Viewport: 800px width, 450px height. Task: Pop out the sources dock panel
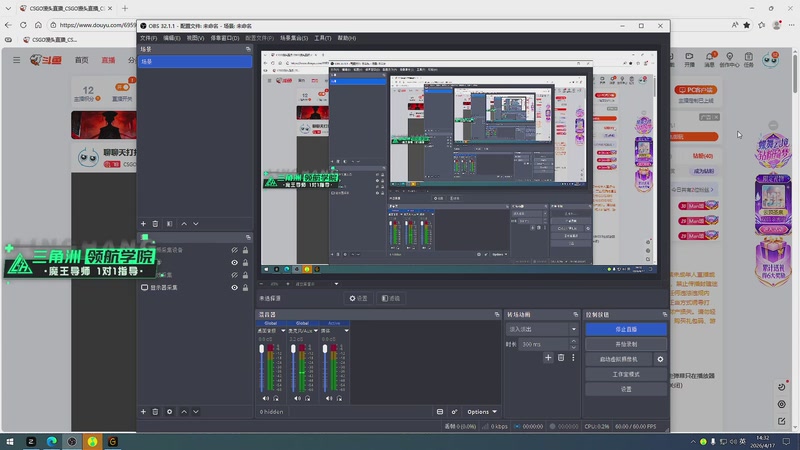(248, 237)
